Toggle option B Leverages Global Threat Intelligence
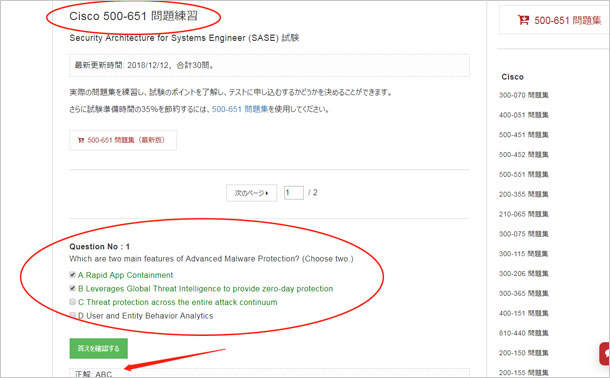Screen dimensions: 610x378 (72, 288)
